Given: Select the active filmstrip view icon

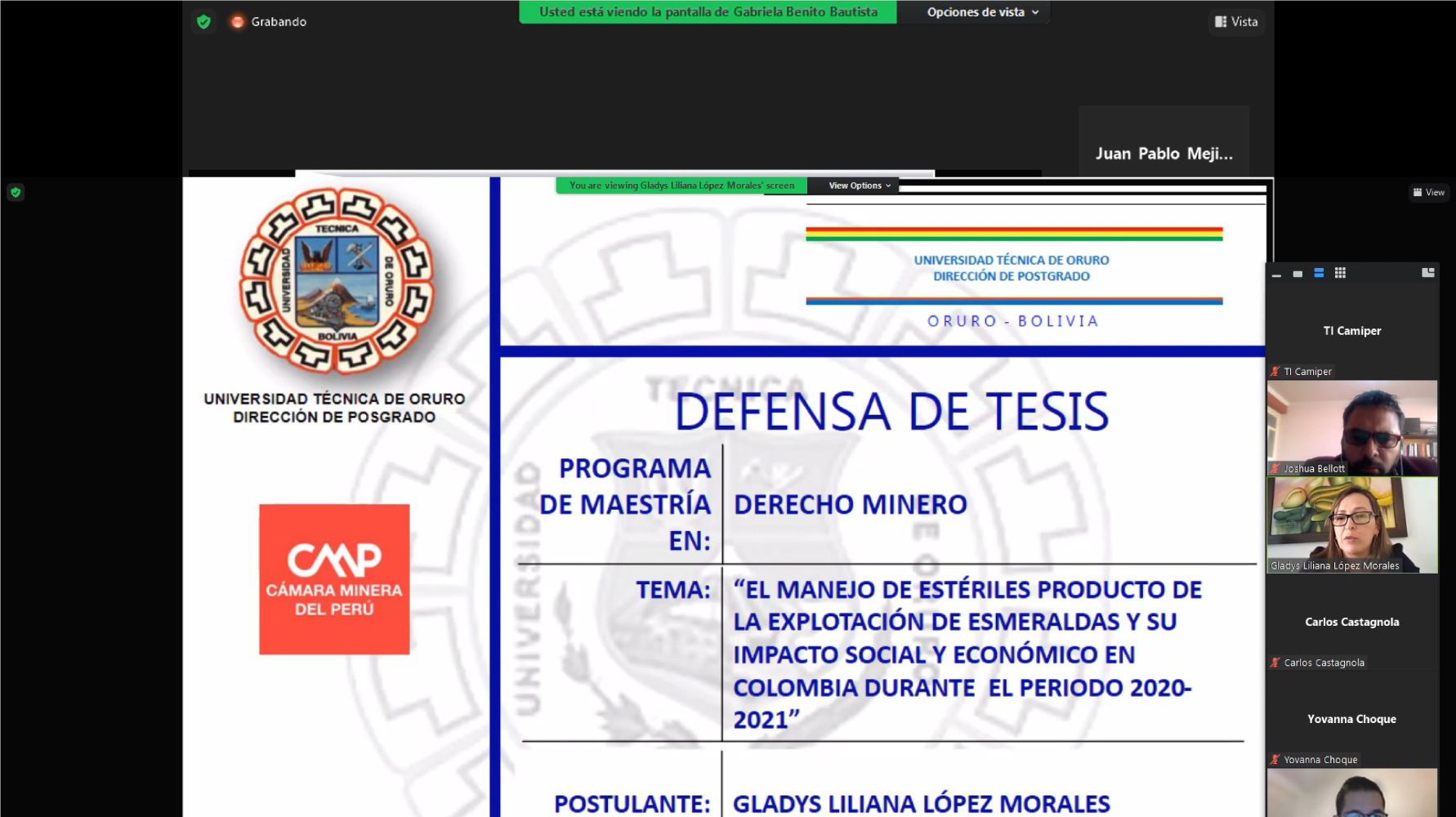Looking at the screenshot, I should (1317, 274).
